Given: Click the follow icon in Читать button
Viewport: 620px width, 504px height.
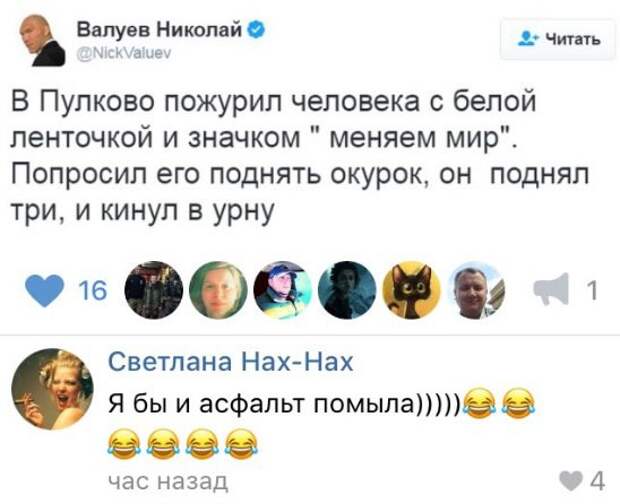Looking at the screenshot, I should (x=529, y=39).
